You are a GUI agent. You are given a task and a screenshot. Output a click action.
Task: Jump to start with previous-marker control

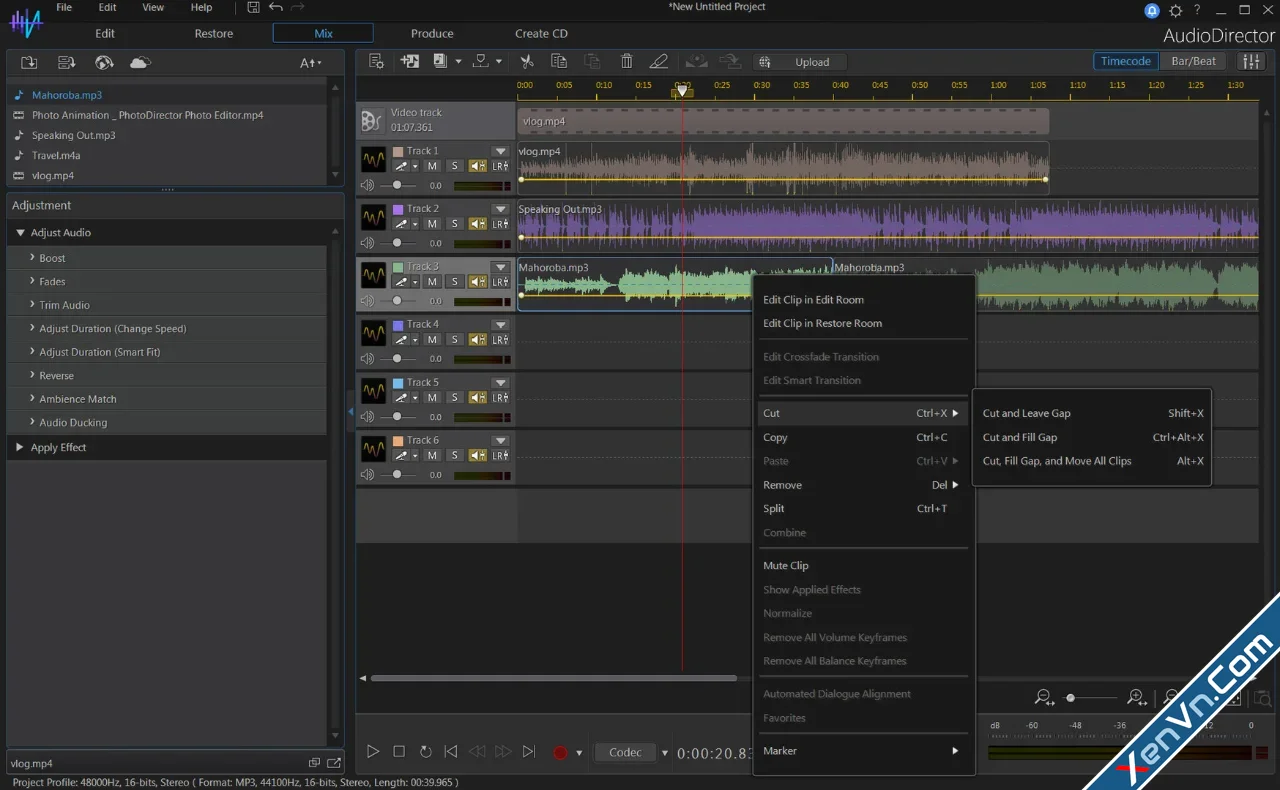(x=451, y=752)
